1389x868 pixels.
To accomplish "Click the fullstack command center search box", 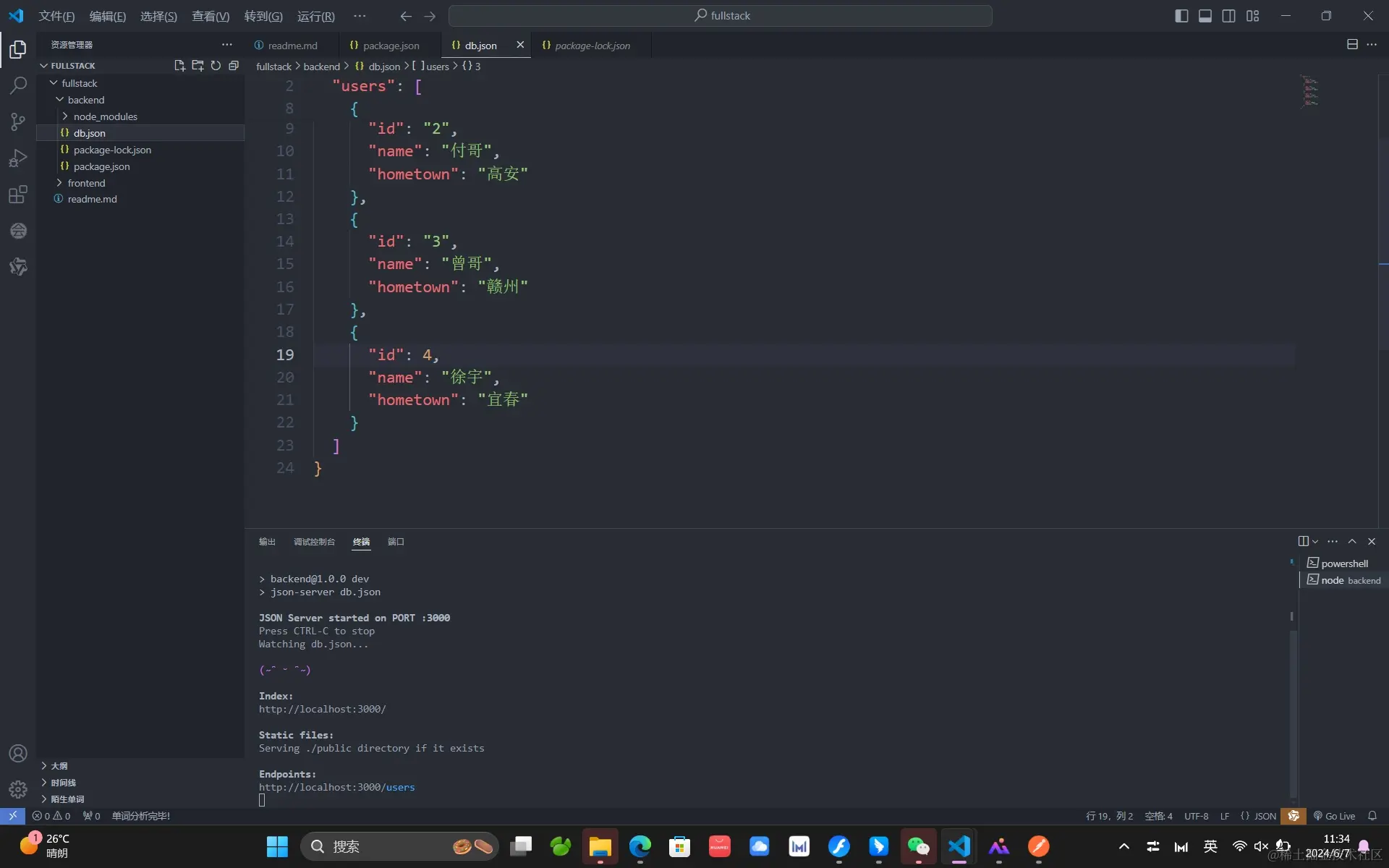I will (721, 16).
